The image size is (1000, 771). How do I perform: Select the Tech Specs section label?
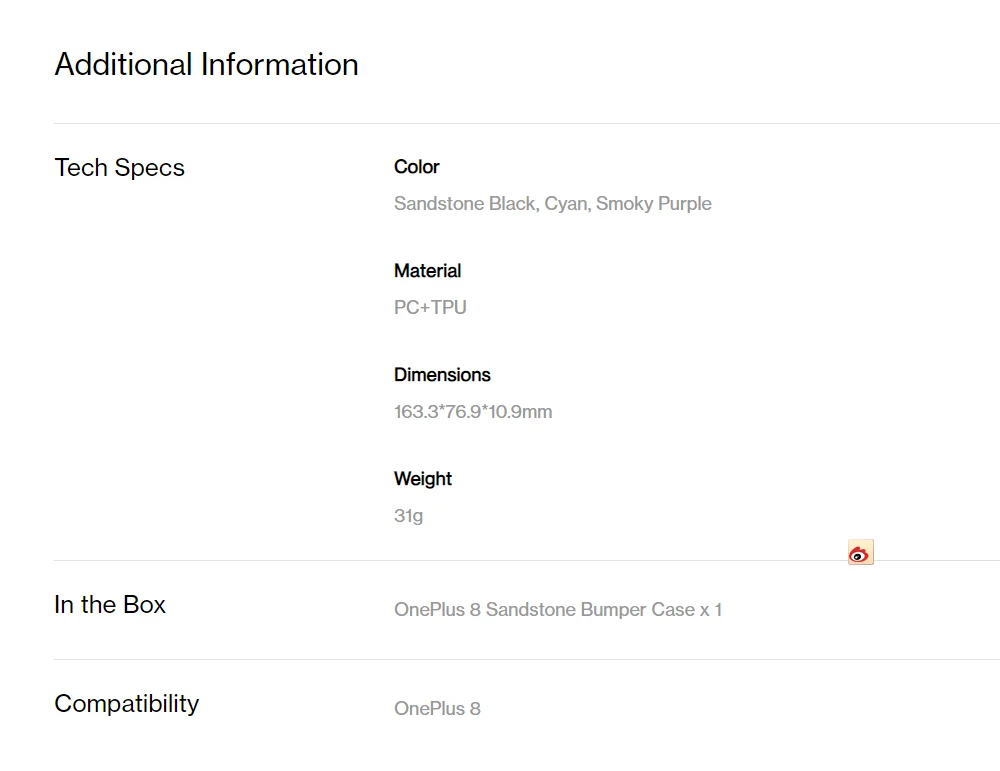click(119, 168)
